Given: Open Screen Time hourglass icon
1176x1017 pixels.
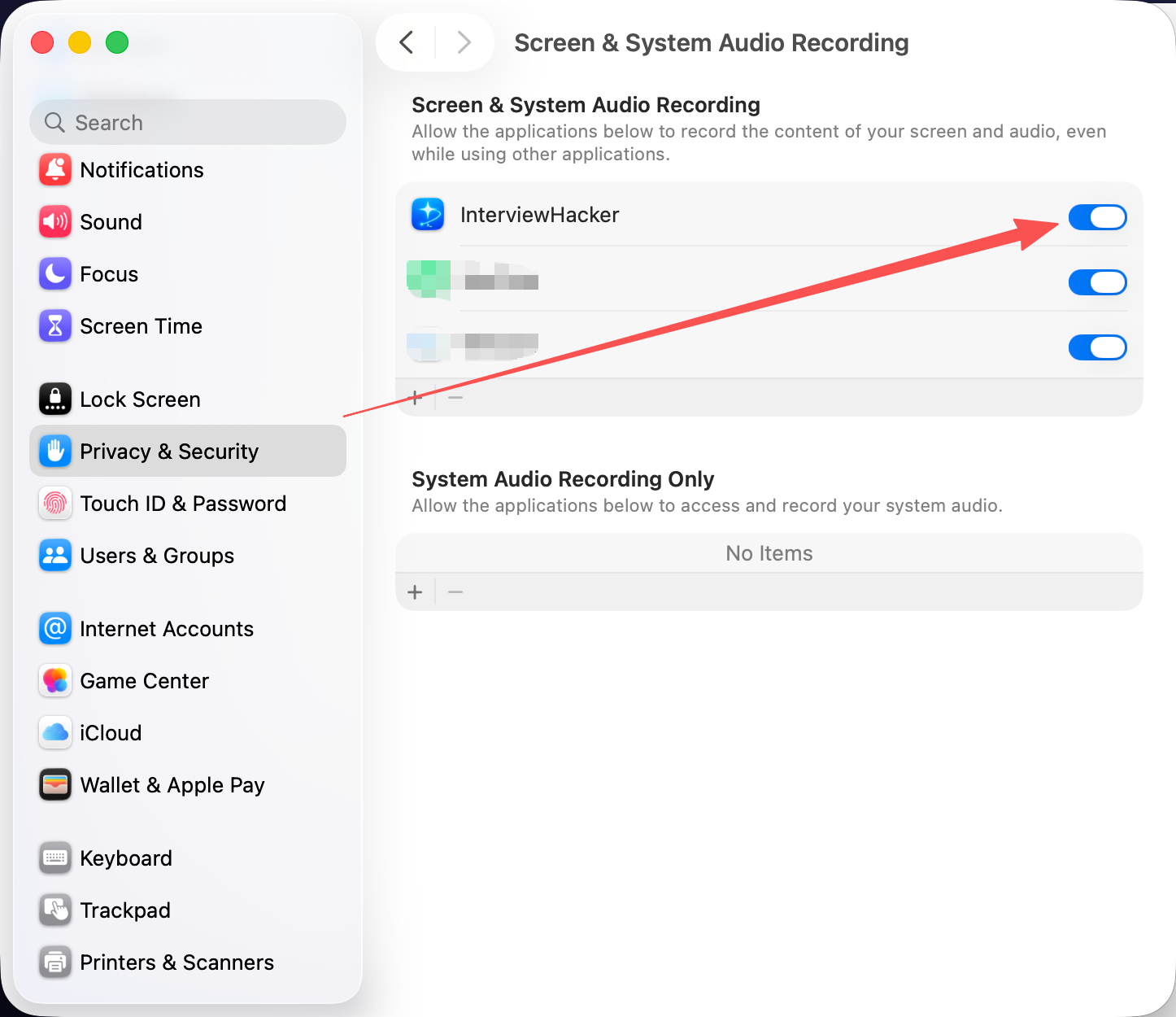Looking at the screenshot, I should tap(55, 326).
